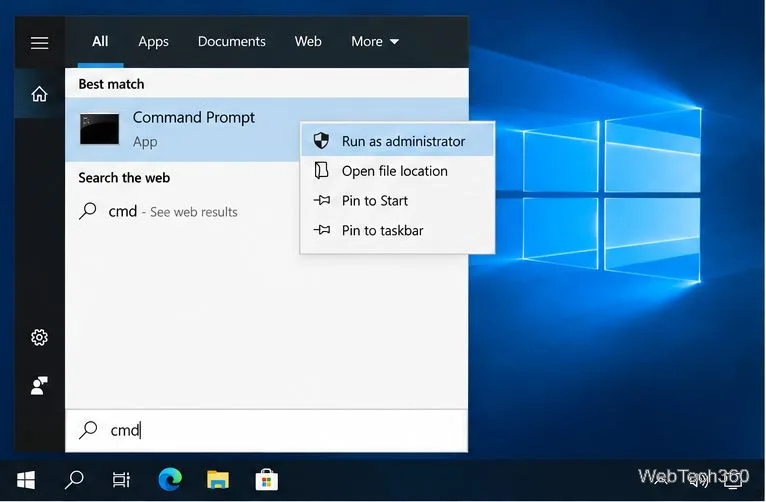Open Microsoft Store from taskbar

(x=267, y=480)
